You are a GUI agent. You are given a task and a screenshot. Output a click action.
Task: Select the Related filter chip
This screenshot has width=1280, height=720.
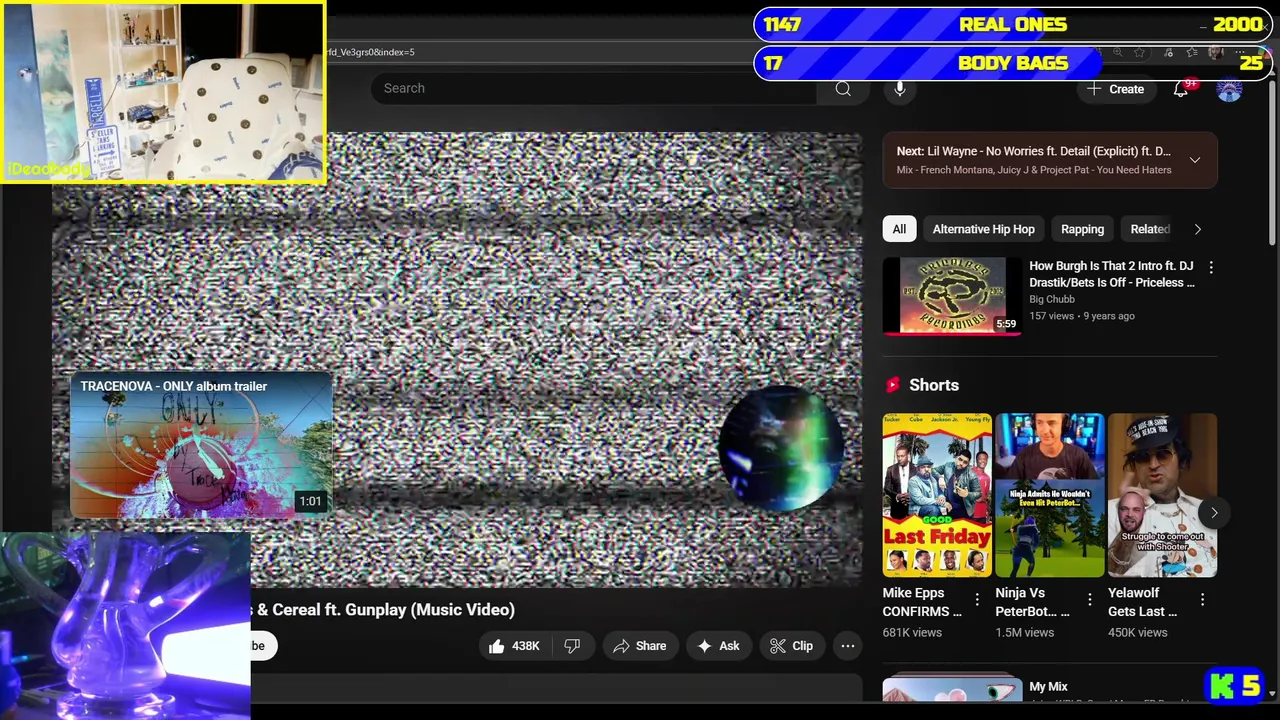[1150, 229]
